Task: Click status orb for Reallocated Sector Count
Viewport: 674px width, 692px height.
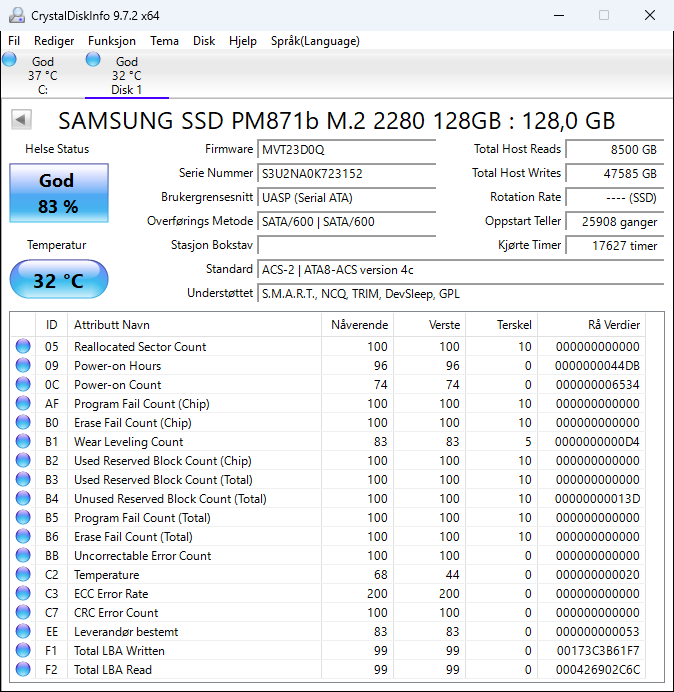Action: pyautogui.click(x=23, y=346)
